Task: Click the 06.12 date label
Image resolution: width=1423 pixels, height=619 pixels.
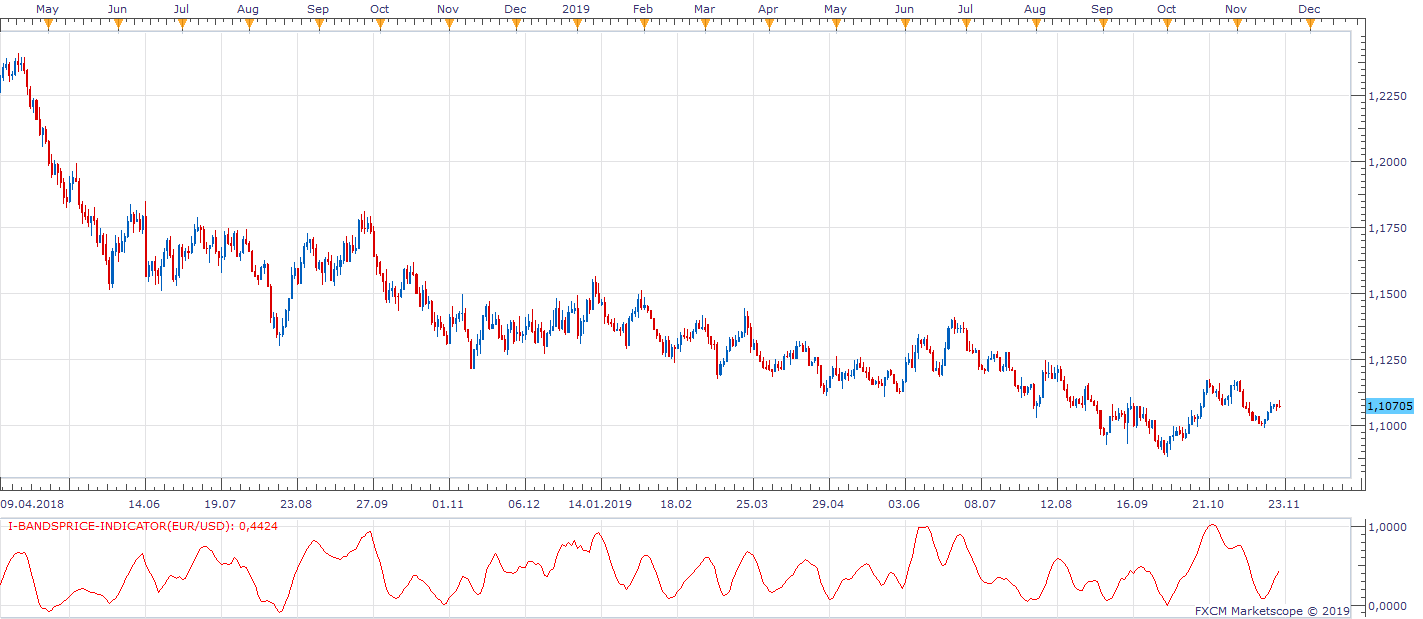Action: pyautogui.click(x=524, y=504)
